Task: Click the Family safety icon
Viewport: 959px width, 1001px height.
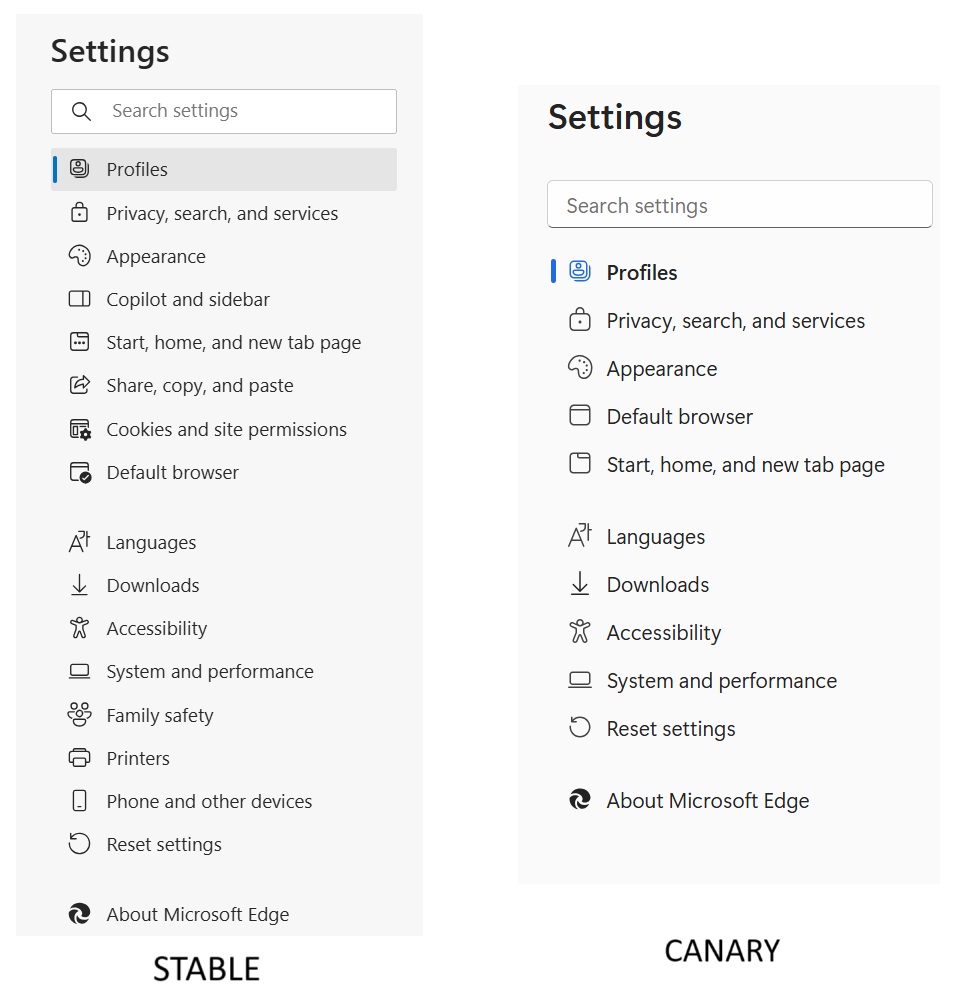Action: click(80, 714)
